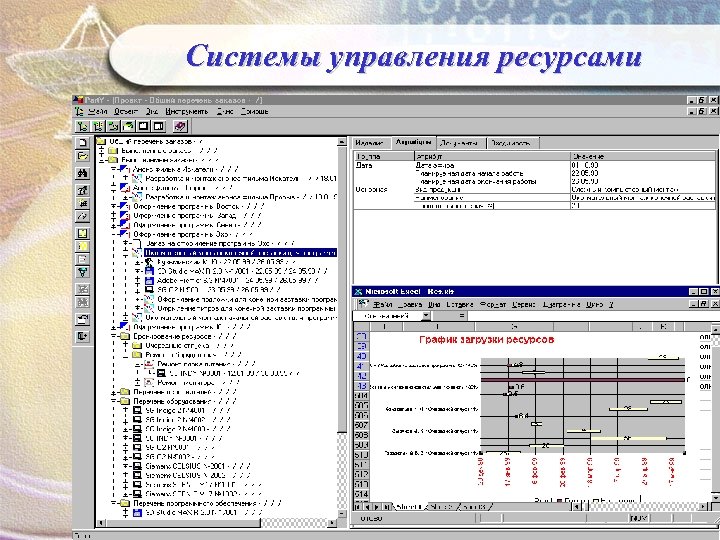Open the Файл menu in ParY window
720x540 pixels.
[x=98, y=112]
